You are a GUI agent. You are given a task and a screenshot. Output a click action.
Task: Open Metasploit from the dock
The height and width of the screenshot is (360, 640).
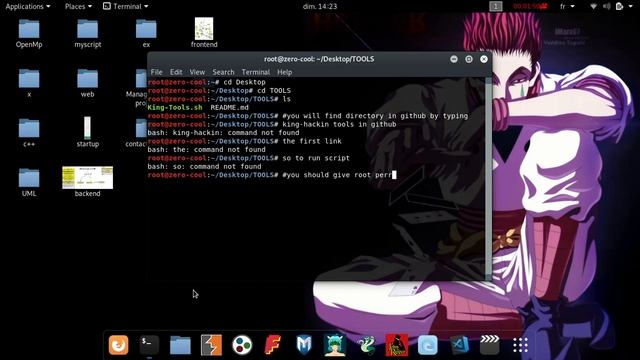coord(304,345)
